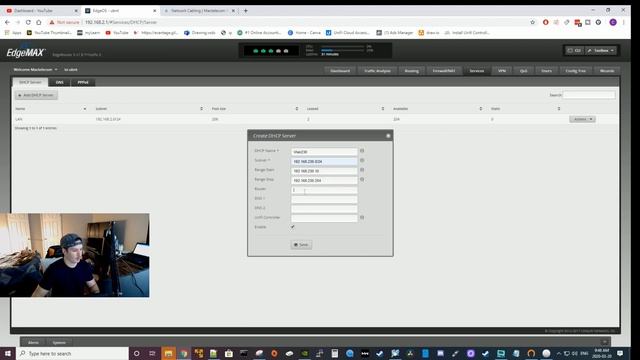Sort table by Name column
The height and width of the screenshot is (360, 640).
(51, 109)
